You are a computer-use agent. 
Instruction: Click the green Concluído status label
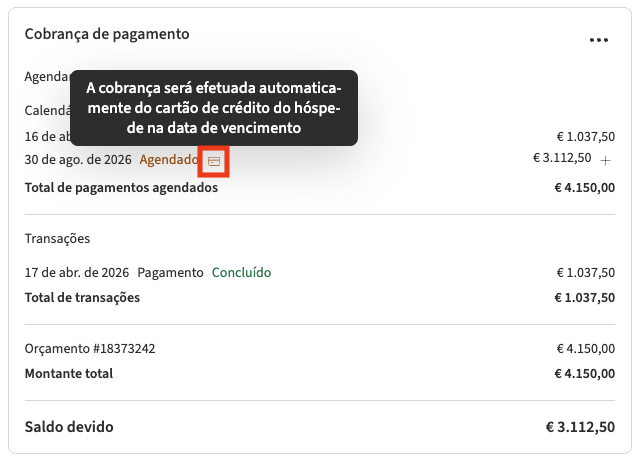click(x=241, y=272)
